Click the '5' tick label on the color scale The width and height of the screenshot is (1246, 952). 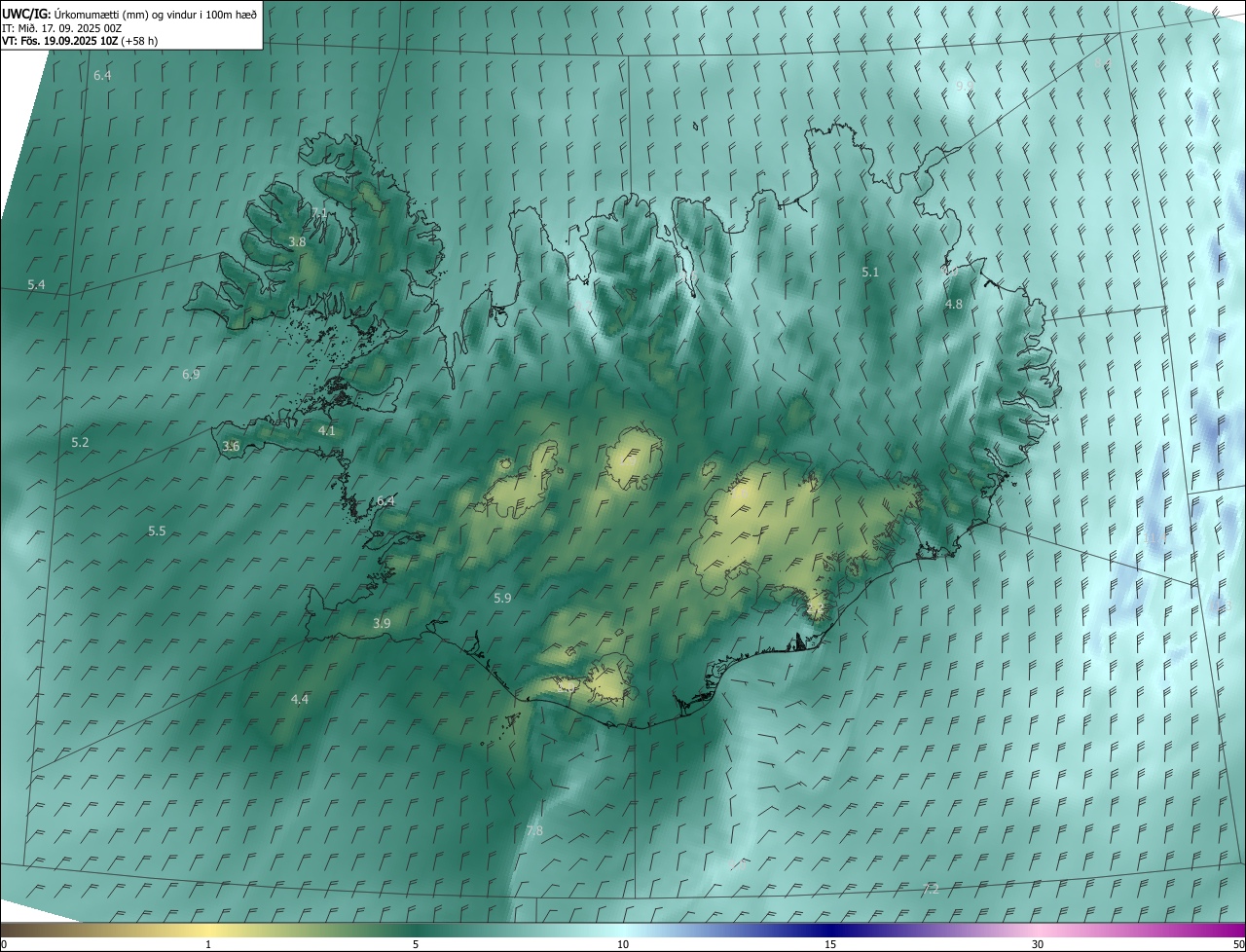pyautogui.click(x=416, y=945)
